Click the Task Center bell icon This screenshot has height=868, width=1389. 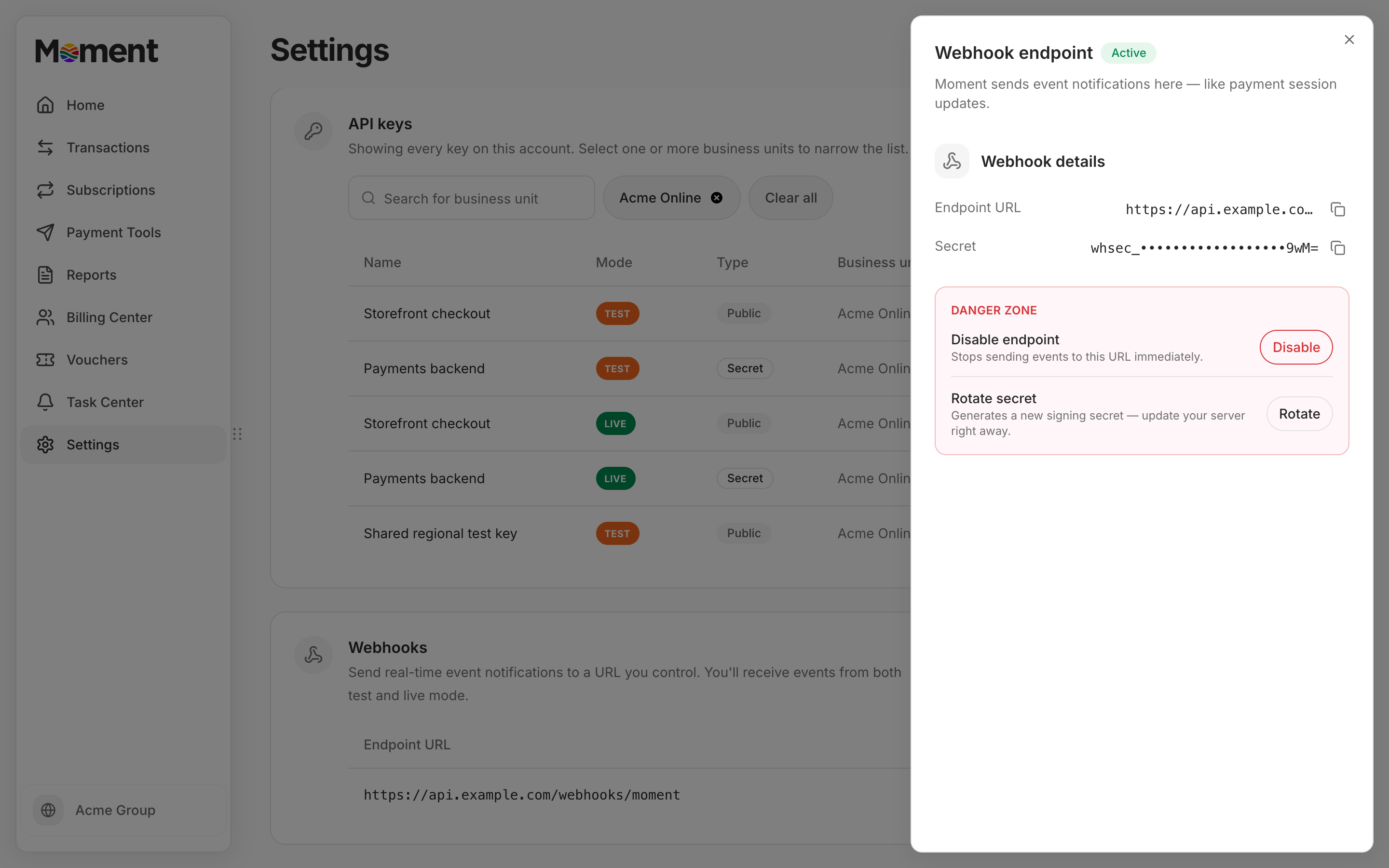point(45,403)
